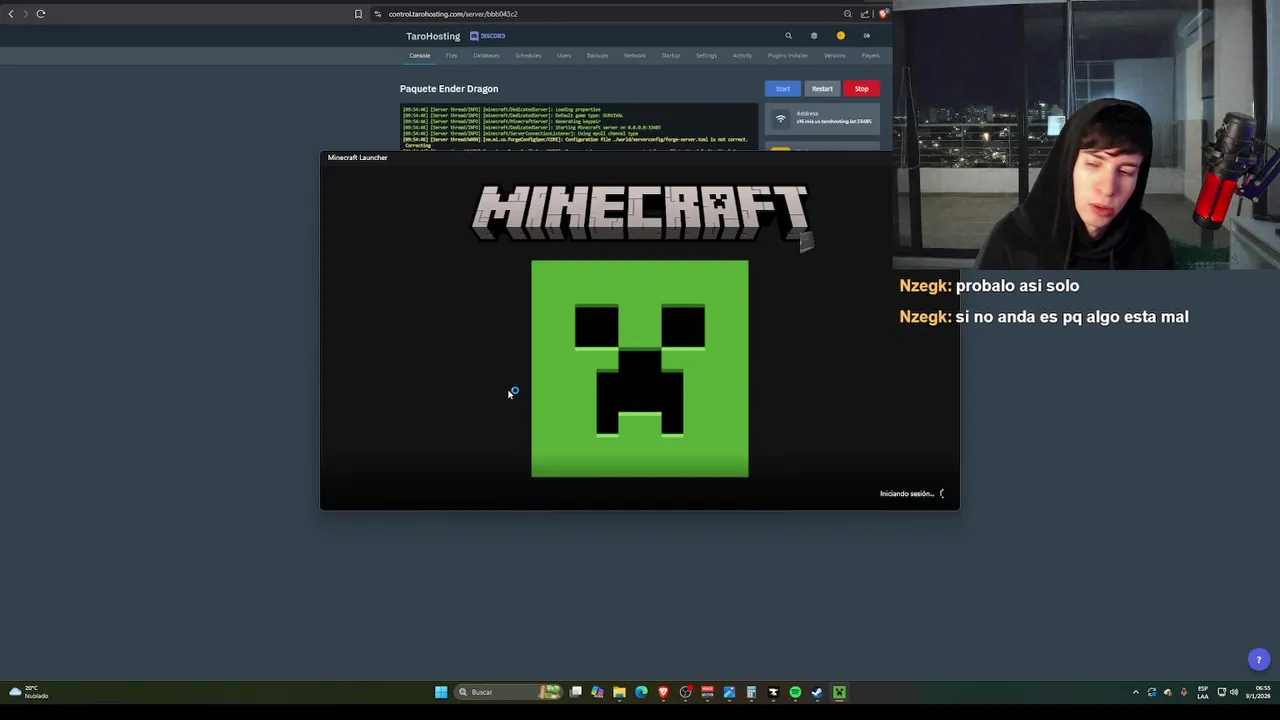
Task: Open the Schedules tab
Action: 528,56
